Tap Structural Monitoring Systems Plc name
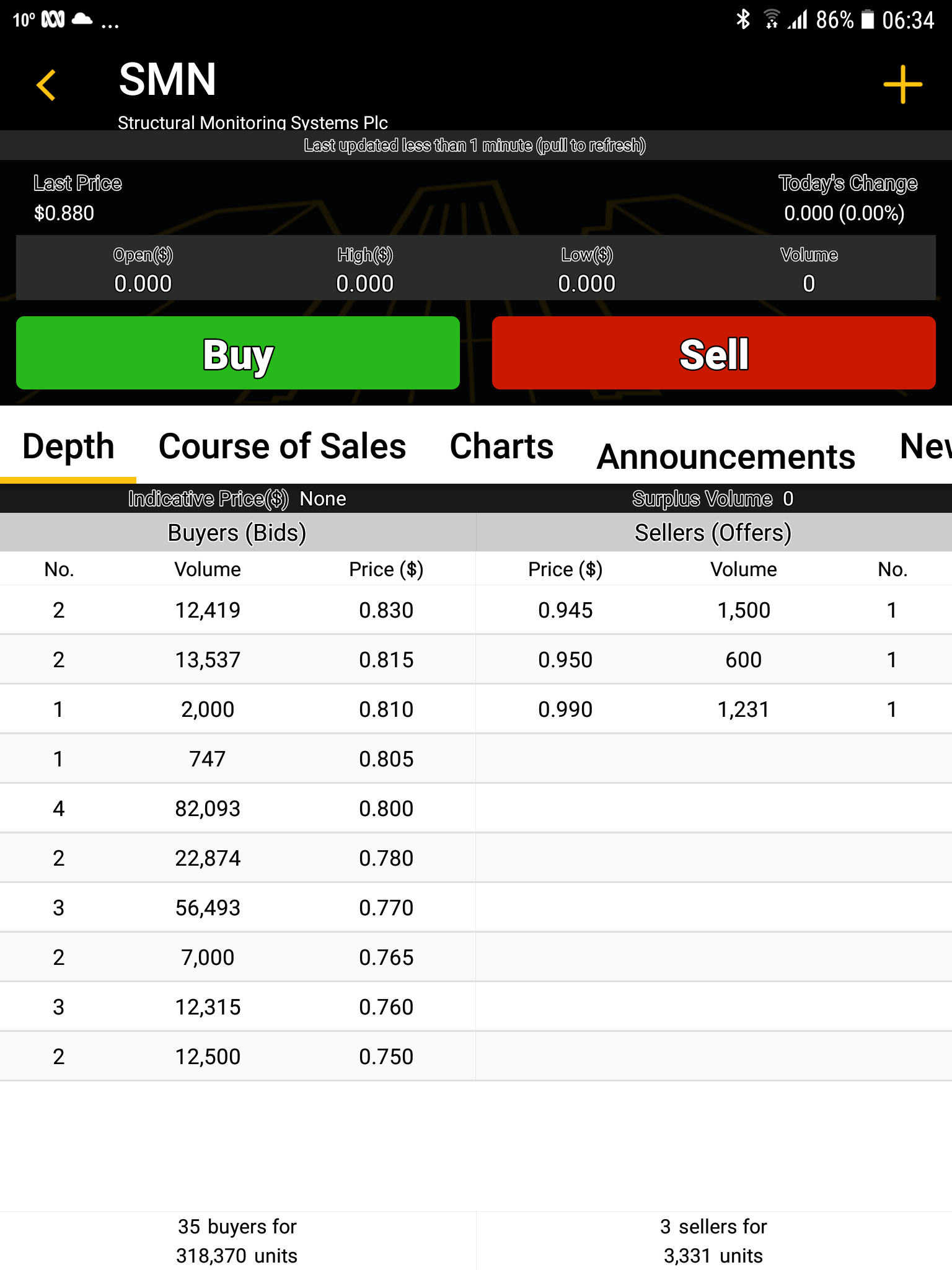 [253, 122]
